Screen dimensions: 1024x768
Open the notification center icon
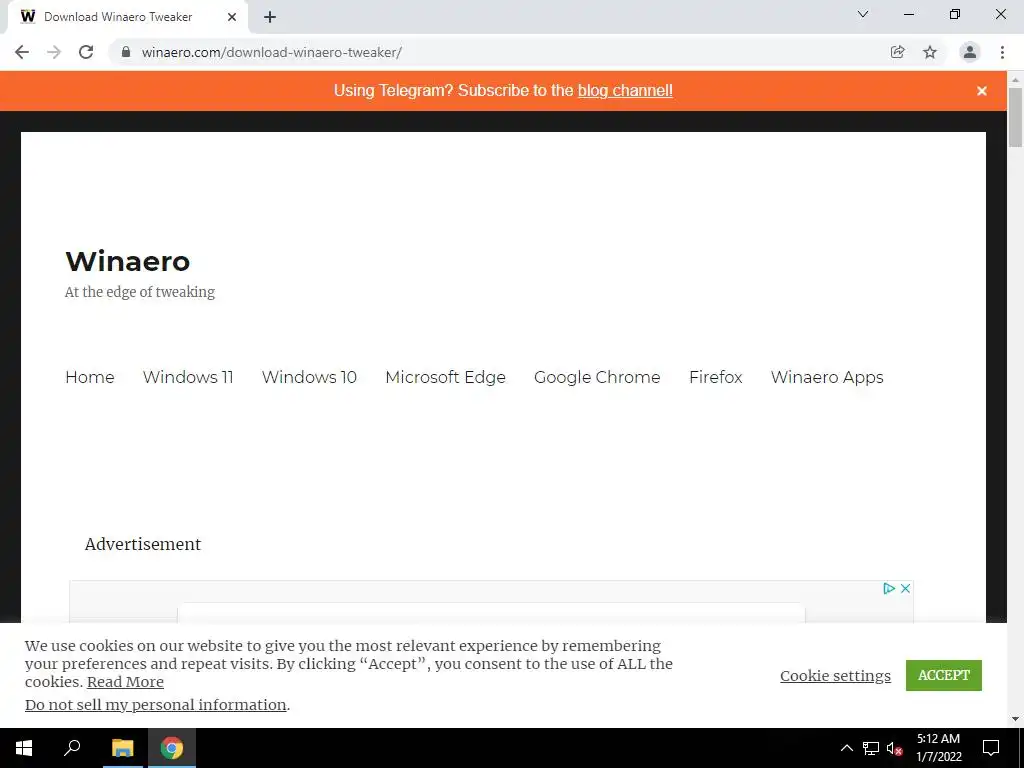click(x=991, y=748)
